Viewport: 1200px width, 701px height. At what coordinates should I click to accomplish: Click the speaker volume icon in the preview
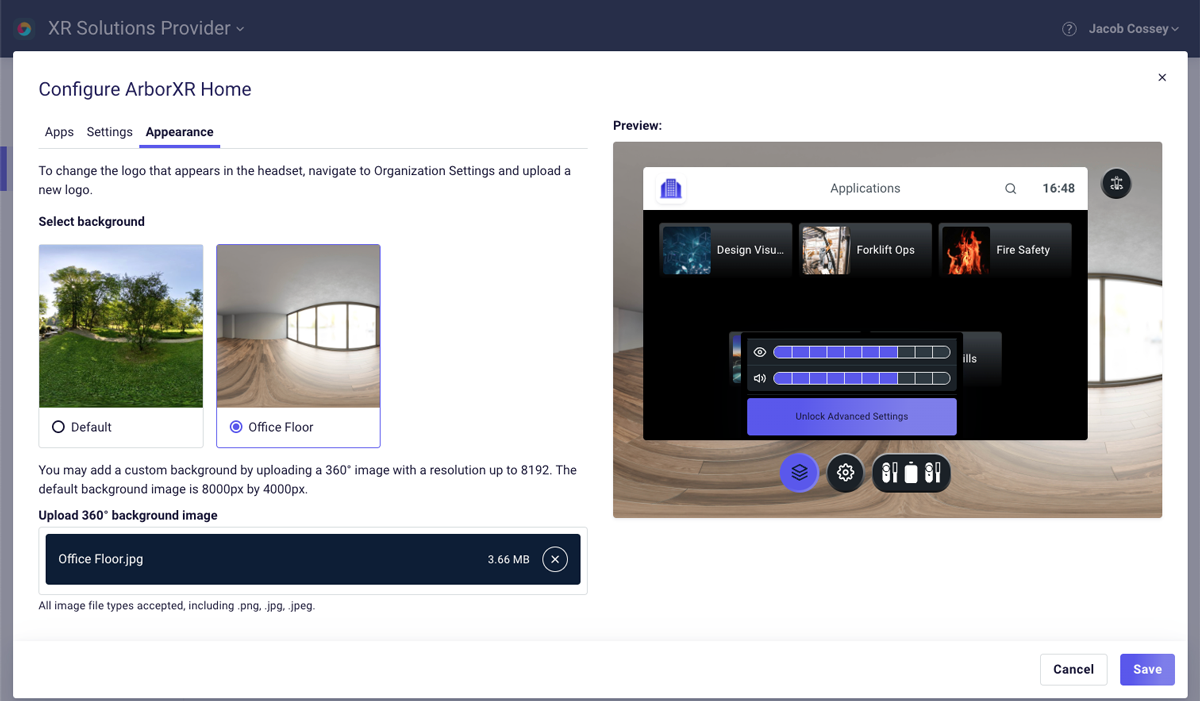pos(760,378)
